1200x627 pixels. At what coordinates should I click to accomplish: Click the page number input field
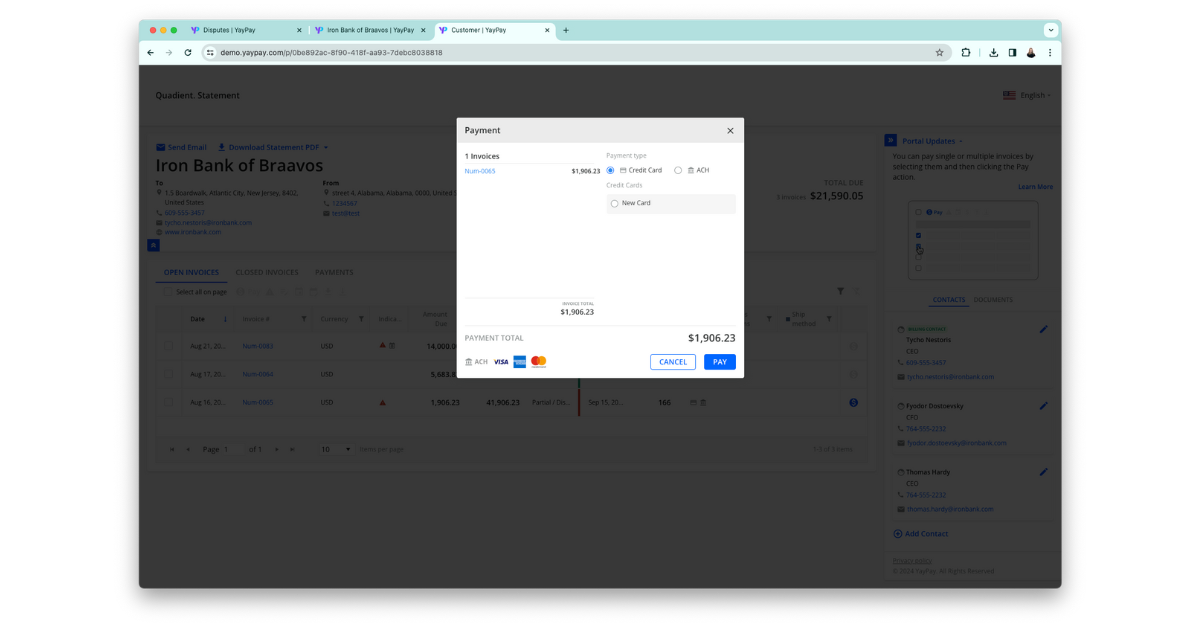(x=233, y=449)
